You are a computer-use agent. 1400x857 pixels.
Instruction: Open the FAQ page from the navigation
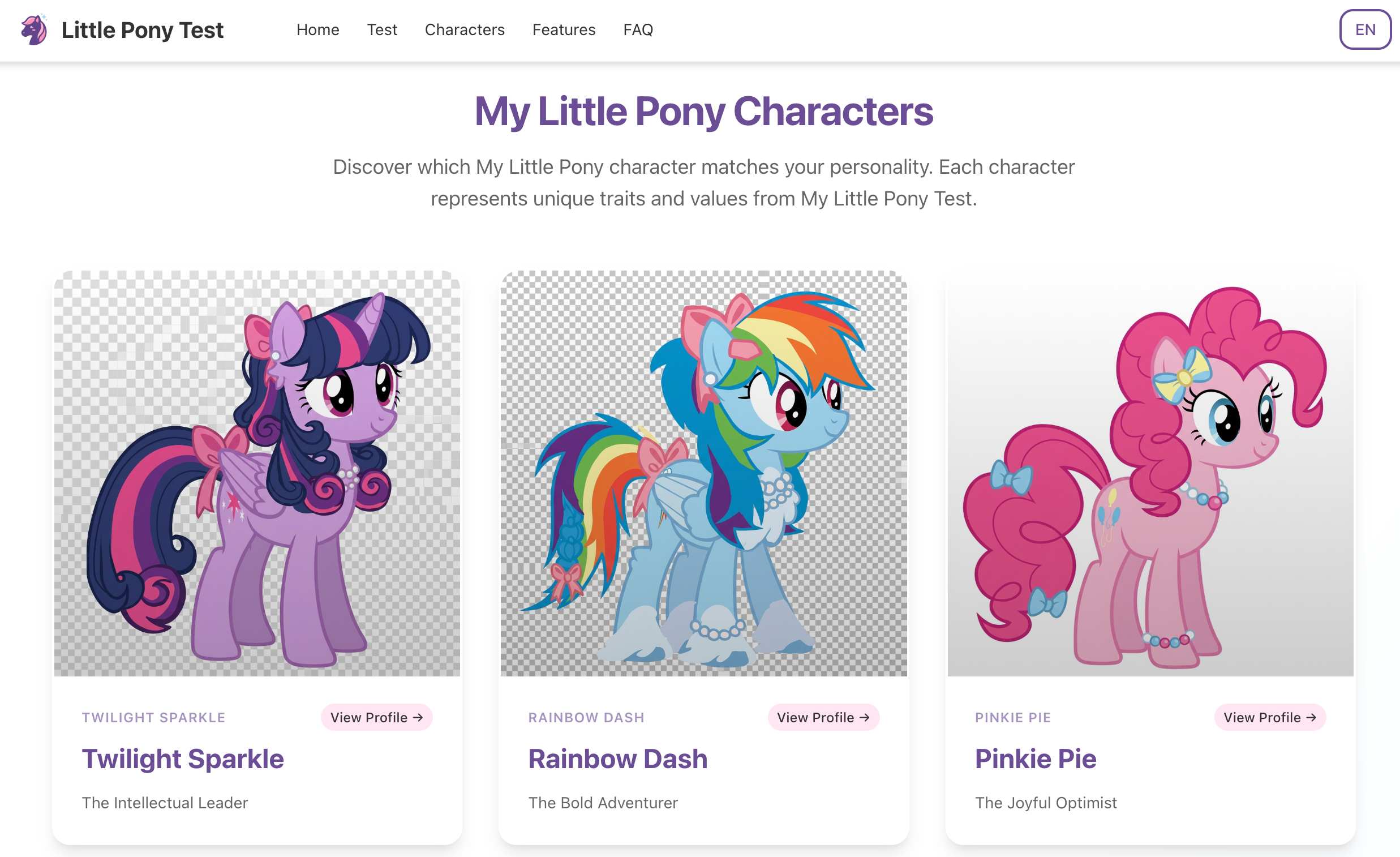(638, 29)
